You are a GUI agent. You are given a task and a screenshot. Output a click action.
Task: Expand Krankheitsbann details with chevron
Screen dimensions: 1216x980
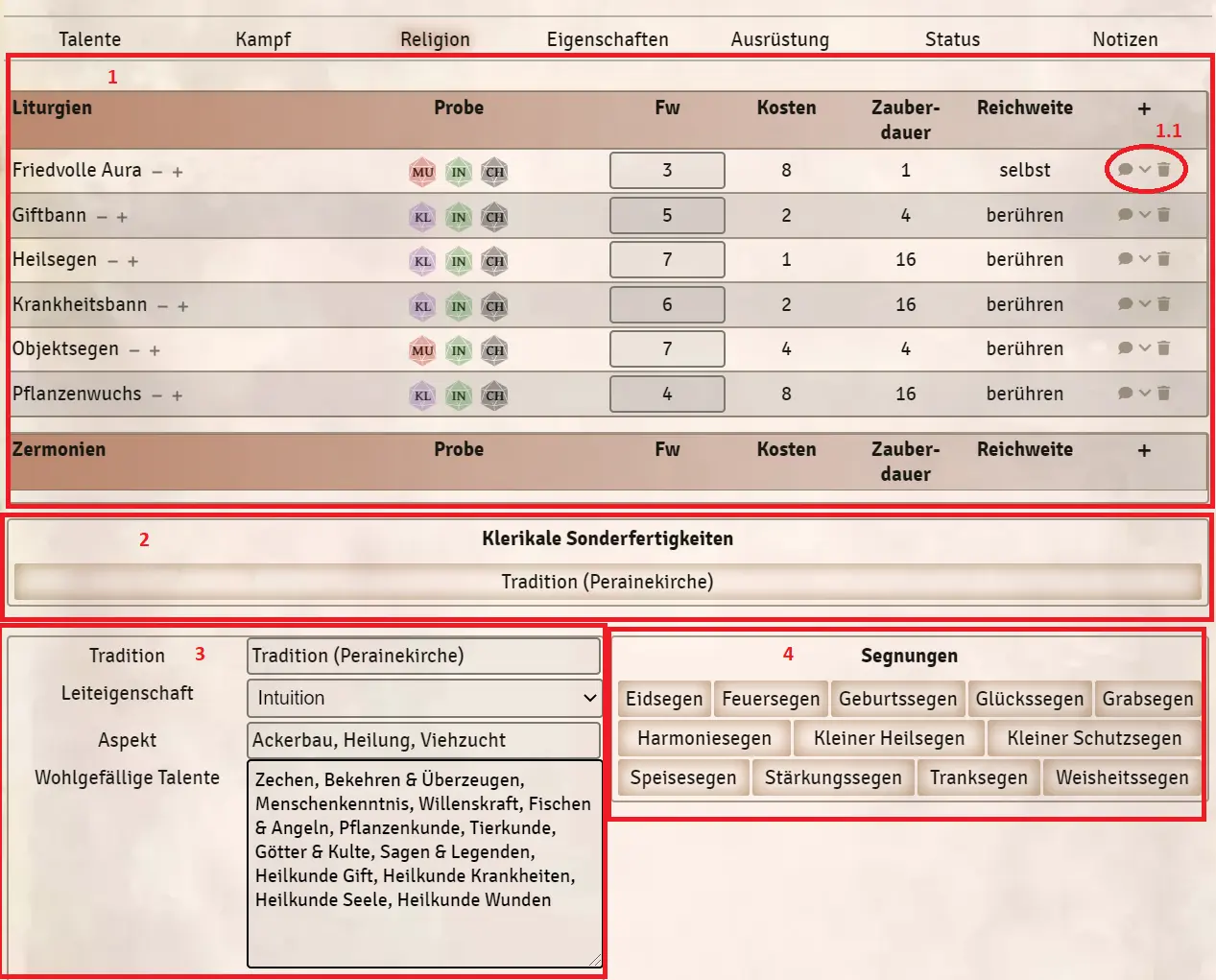click(1145, 304)
